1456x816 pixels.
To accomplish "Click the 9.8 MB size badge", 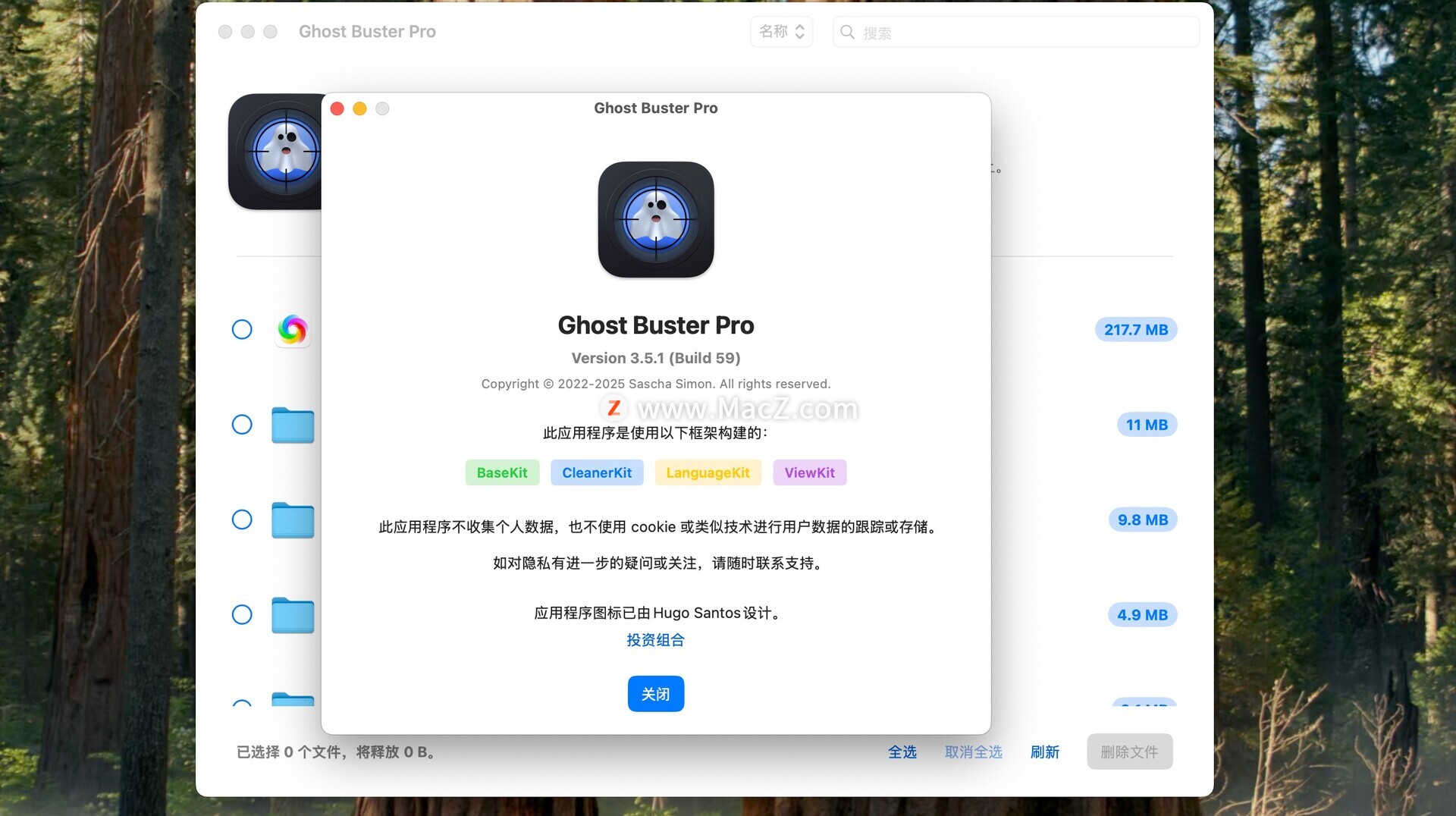I will 1143,519.
